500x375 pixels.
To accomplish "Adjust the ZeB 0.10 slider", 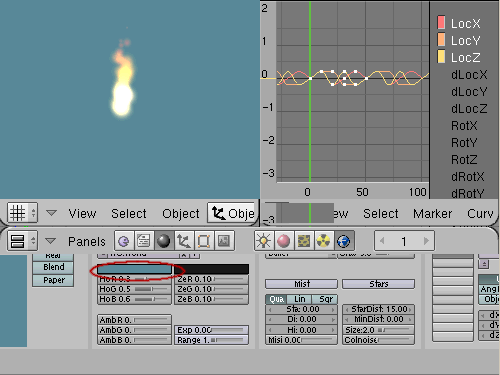I will 212,299.
